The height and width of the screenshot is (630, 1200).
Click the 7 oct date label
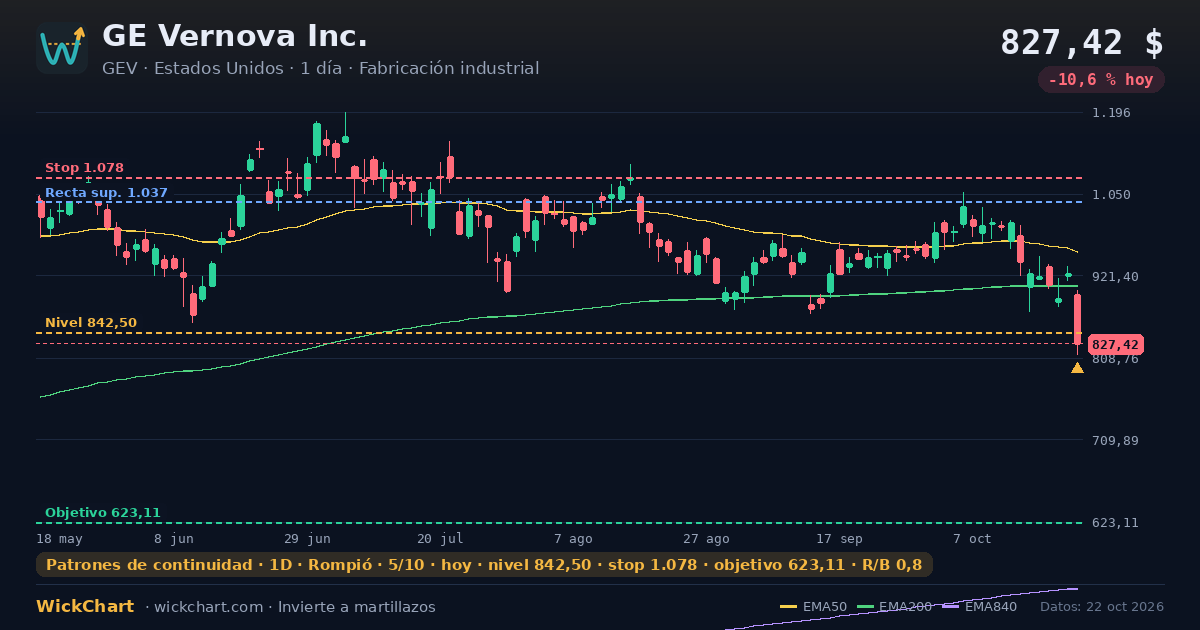[x=972, y=539]
